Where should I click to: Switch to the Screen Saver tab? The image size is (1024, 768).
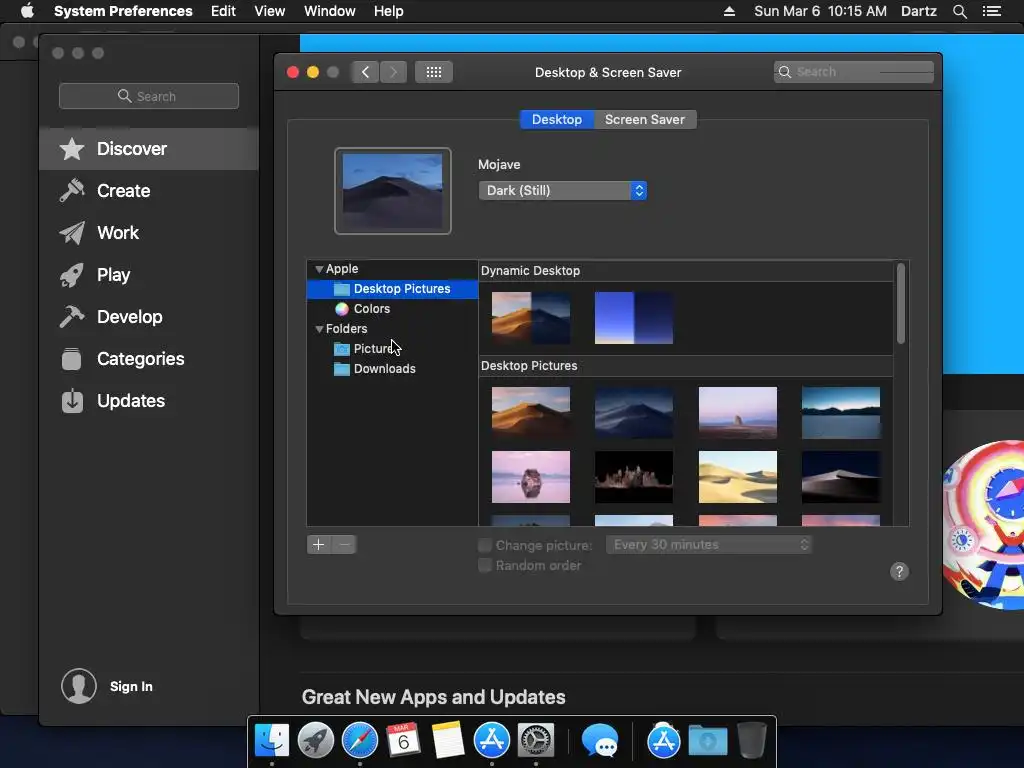(x=645, y=120)
